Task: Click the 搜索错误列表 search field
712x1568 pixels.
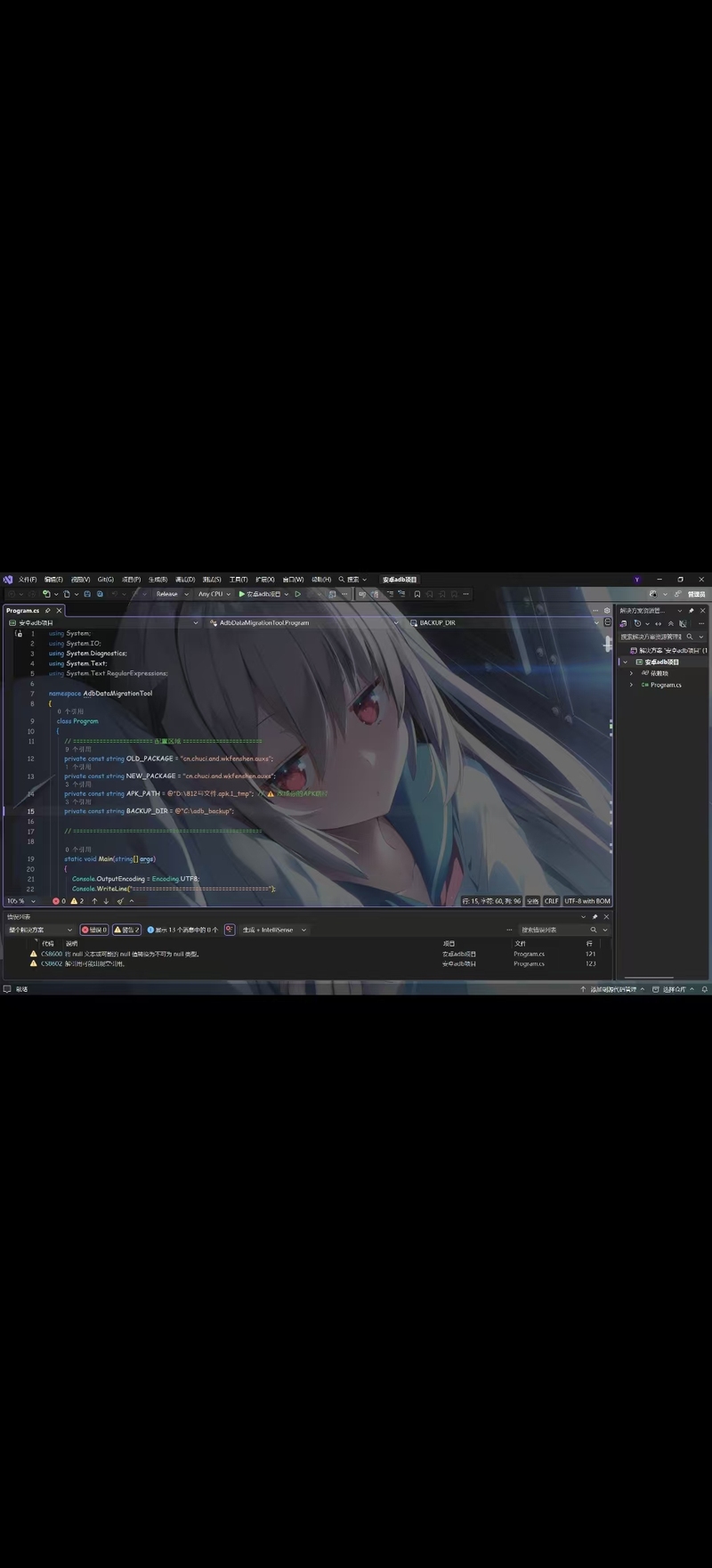Action: (564, 930)
